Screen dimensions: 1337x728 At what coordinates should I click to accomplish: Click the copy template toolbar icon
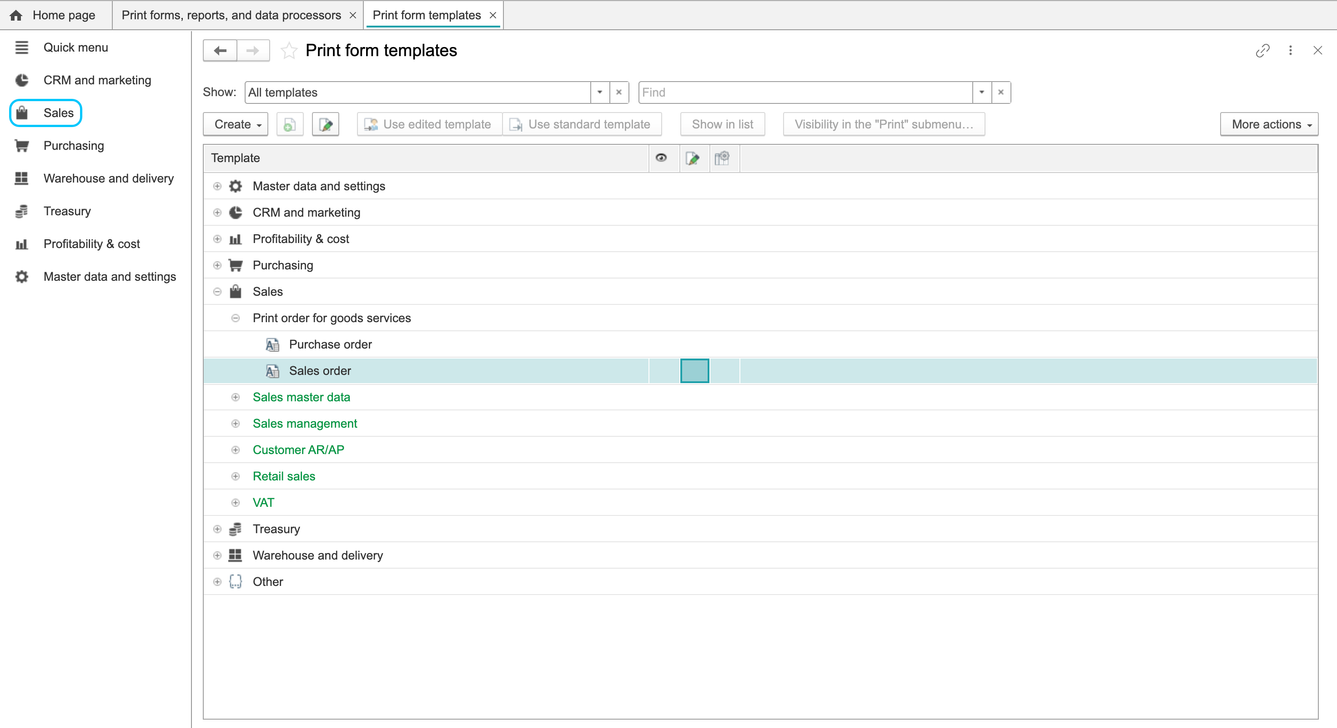[x=290, y=124]
